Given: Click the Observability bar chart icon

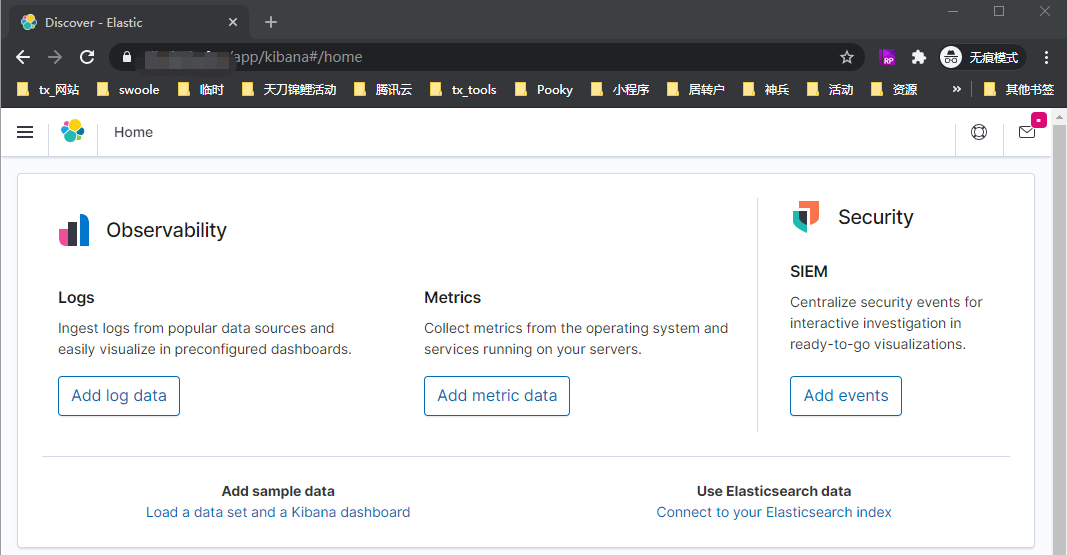Looking at the screenshot, I should tap(74, 230).
